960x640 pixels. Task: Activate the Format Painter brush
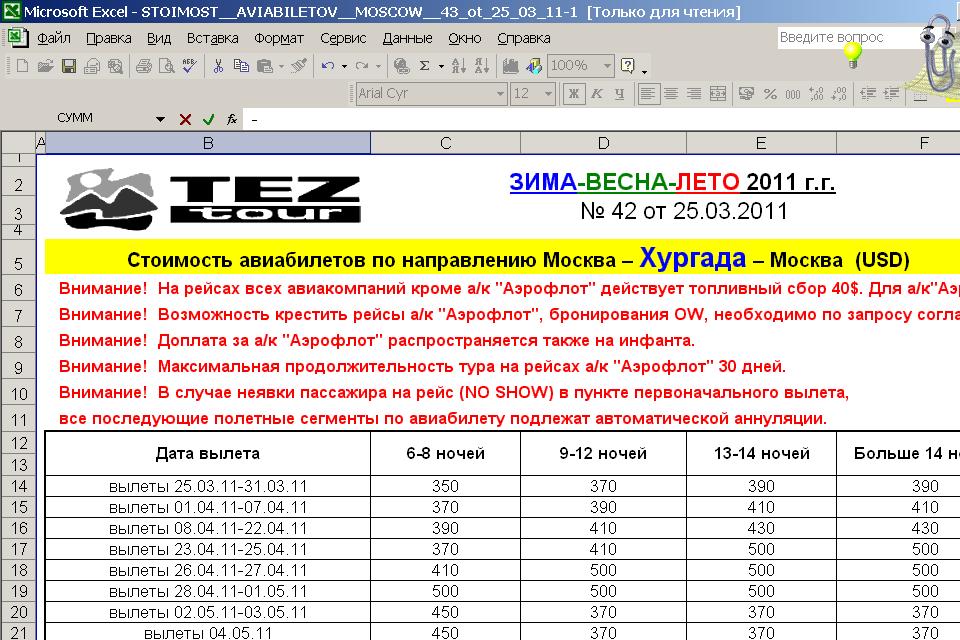pyautogui.click(x=299, y=66)
